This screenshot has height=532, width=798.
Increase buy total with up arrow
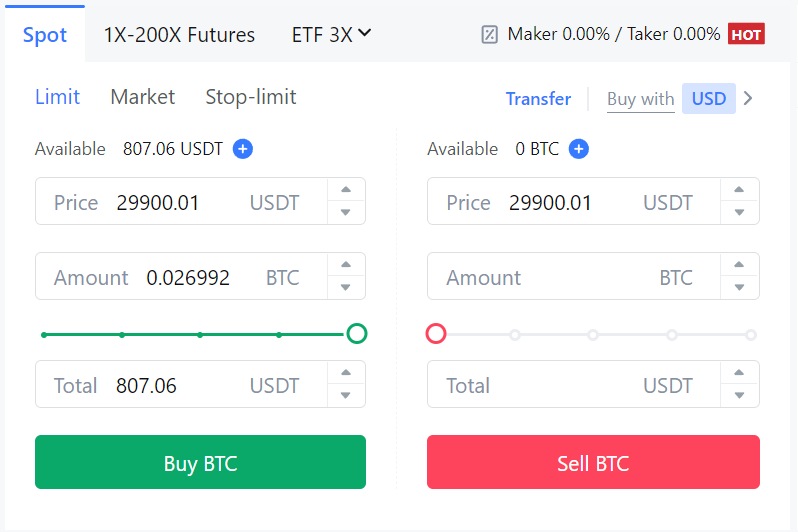(345, 374)
